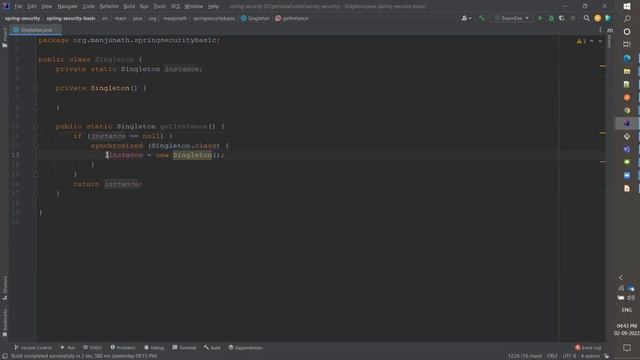Open the Window menu
The height and width of the screenshot is (360, 640).
click(x=193, y=7)
